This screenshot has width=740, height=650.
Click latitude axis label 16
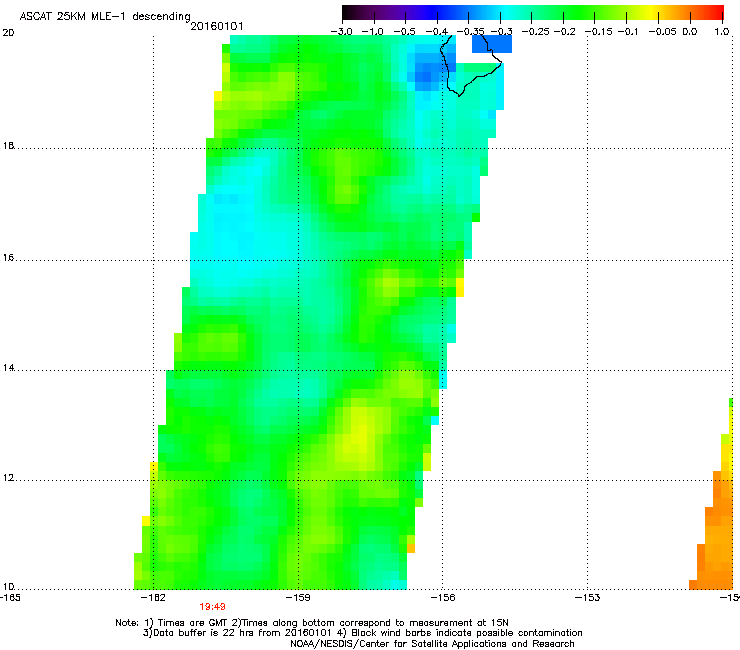pyautogui.click(x=8, y=258)
